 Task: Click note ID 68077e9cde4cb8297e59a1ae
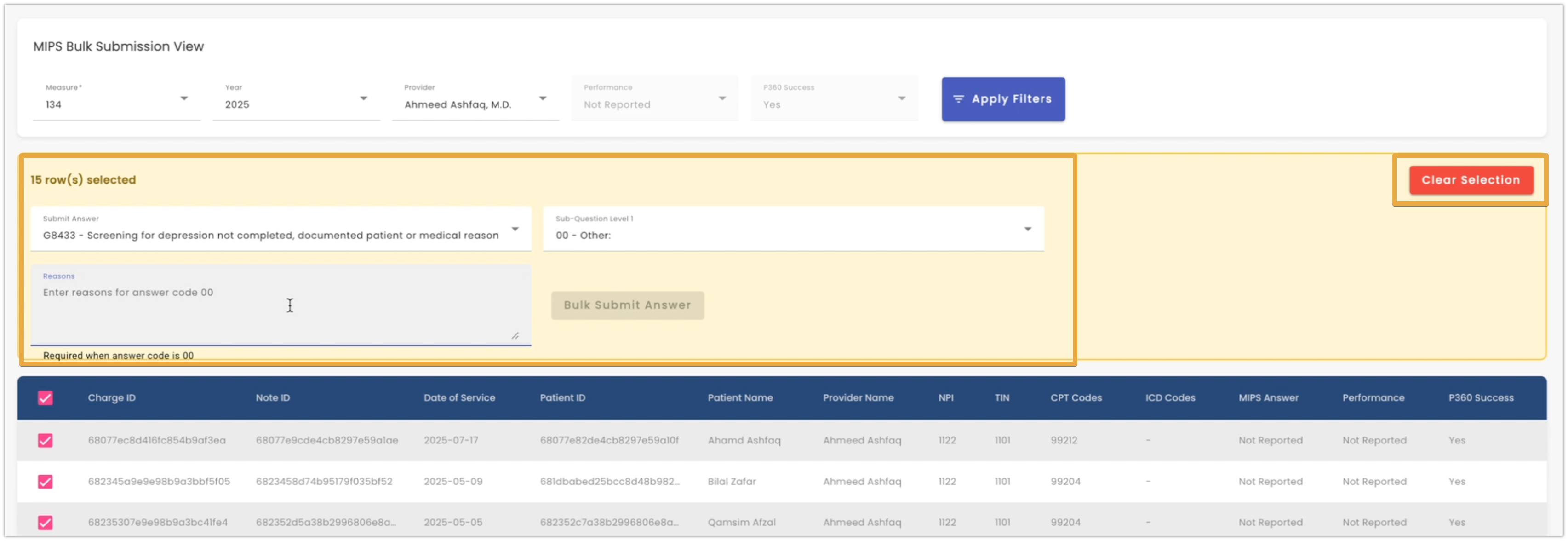tap(327, 440)
